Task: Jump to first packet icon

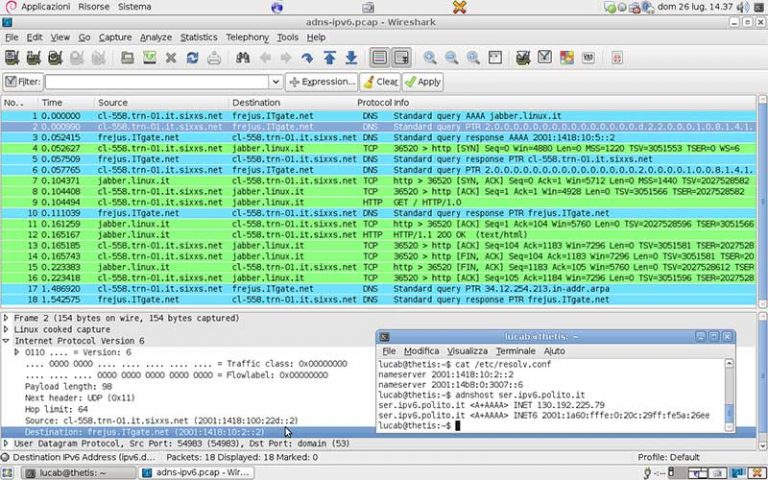Action: (330, 58)
